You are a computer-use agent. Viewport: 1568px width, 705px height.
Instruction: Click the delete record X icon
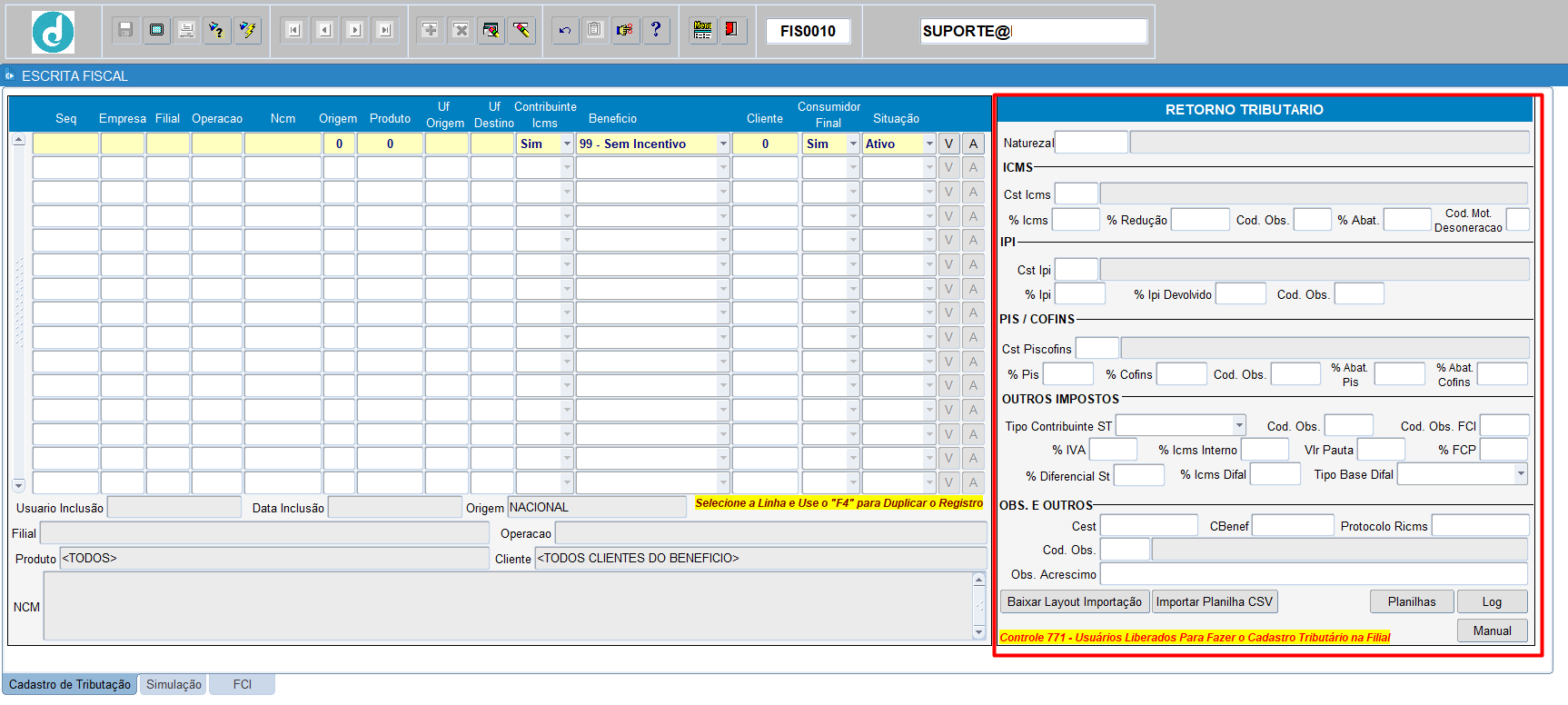(461, 30)
